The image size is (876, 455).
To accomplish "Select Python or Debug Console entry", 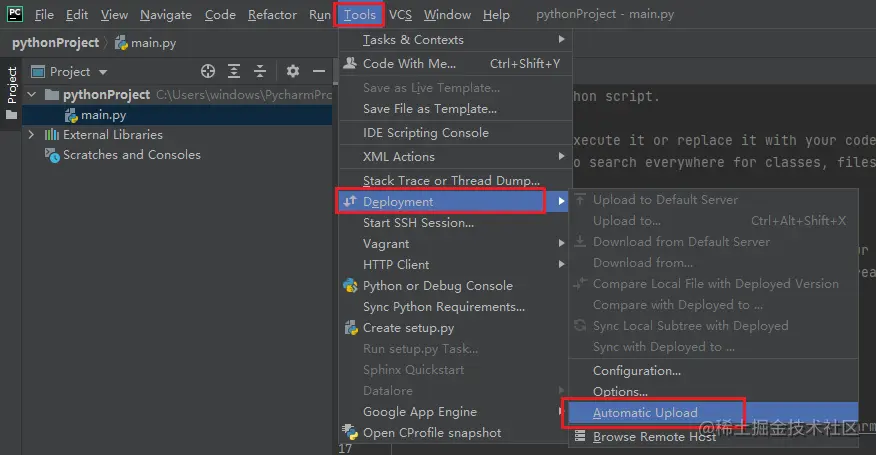I will (x=455, y=286).
